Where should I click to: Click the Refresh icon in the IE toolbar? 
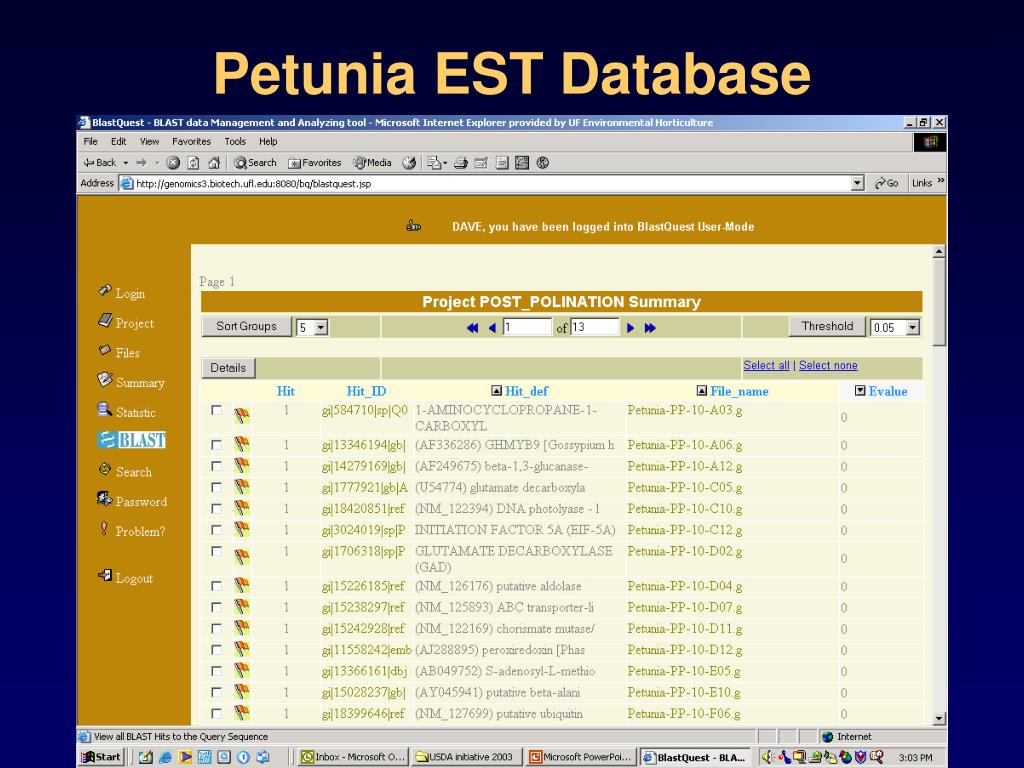pyautogui.click(x=193, y=163)
